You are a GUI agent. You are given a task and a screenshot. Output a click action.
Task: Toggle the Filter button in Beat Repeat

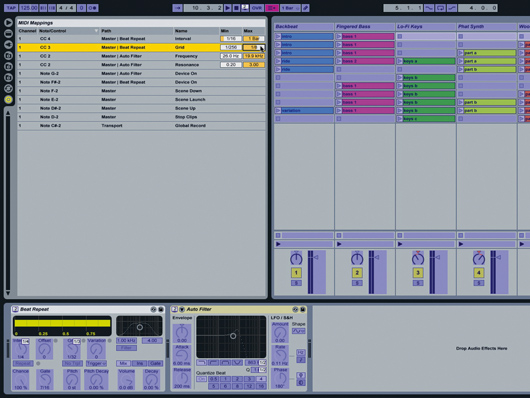click(x=126, y=348)
